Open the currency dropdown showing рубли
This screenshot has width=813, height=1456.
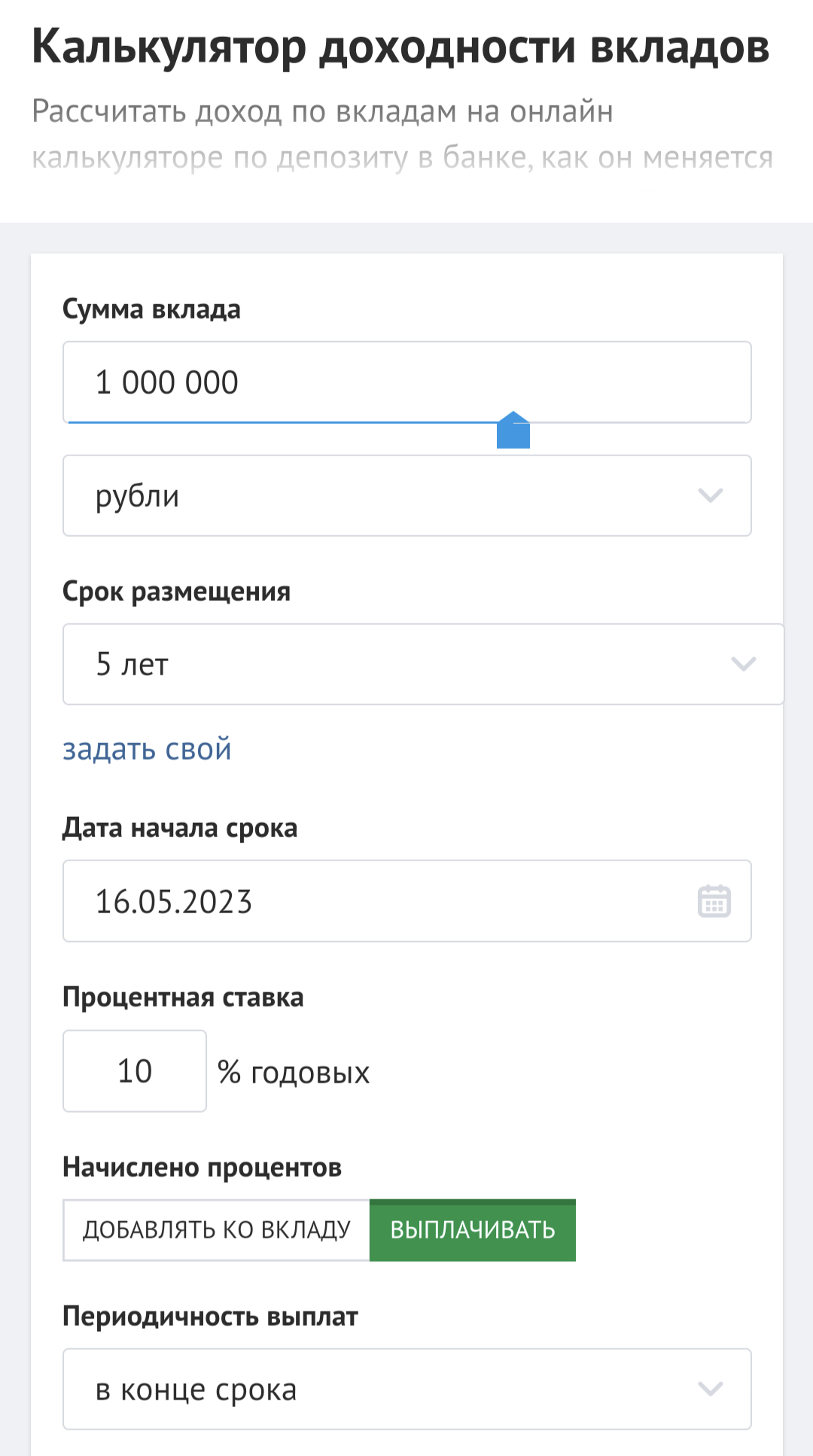(x=406, y=495)
